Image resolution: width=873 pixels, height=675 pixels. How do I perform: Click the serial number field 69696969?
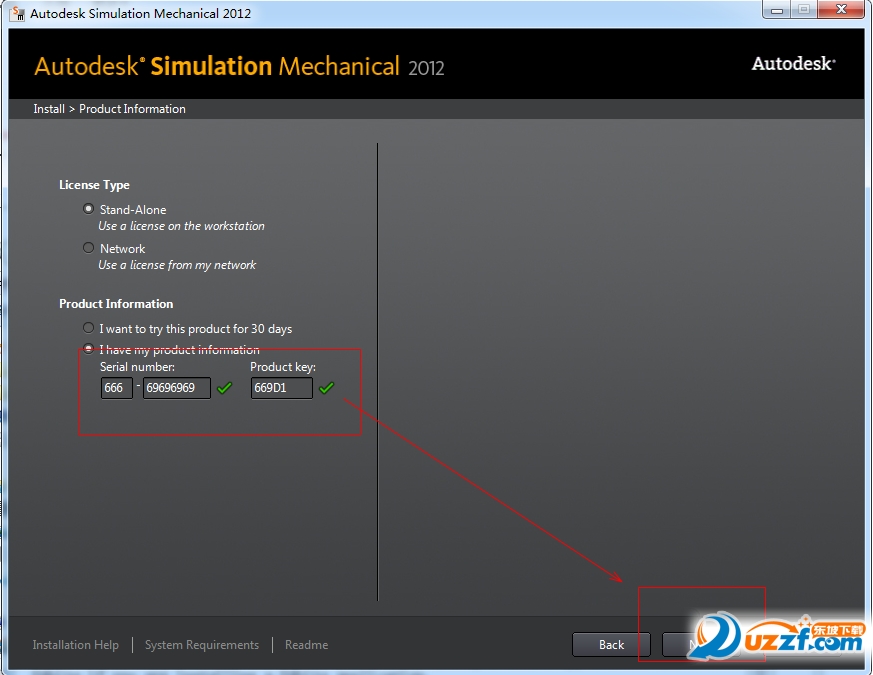coord(177,388)
